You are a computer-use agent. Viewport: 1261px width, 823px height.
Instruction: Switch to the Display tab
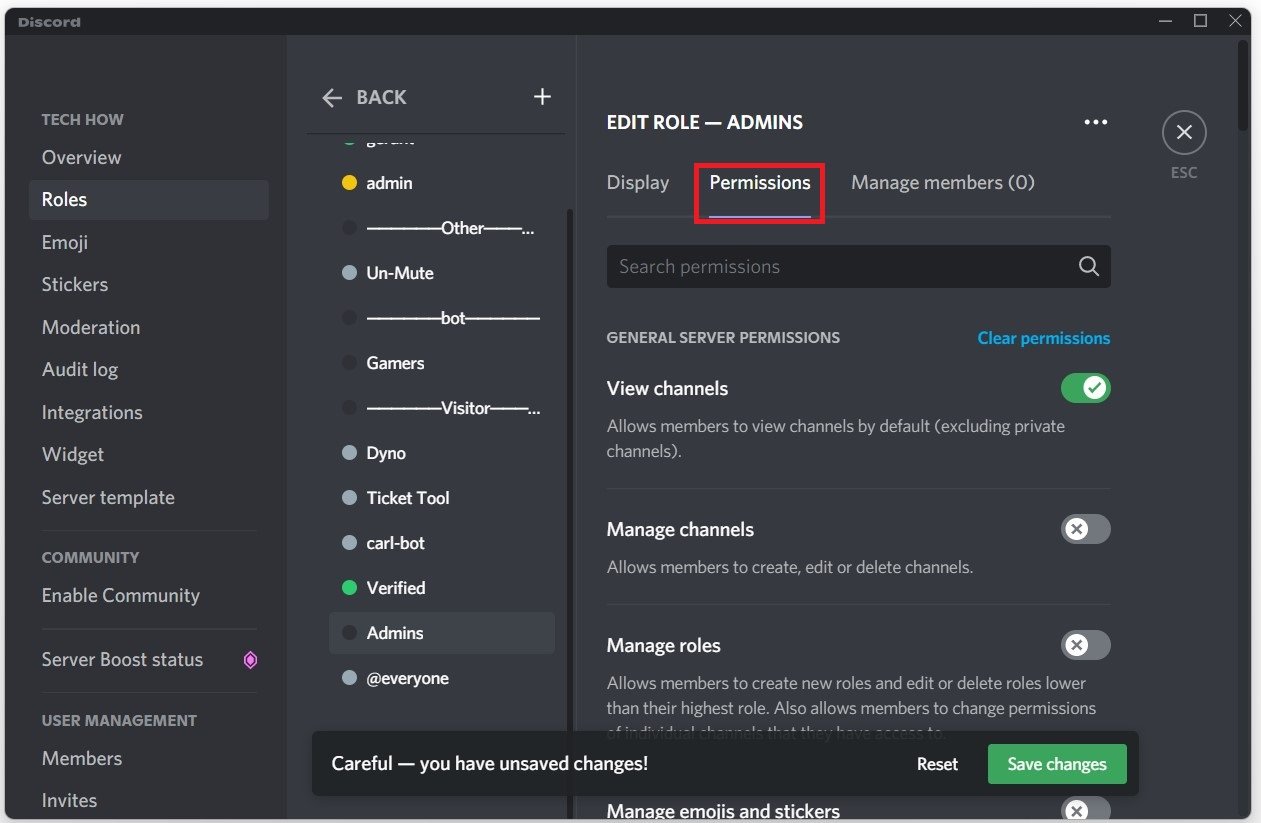click(637, 182)
